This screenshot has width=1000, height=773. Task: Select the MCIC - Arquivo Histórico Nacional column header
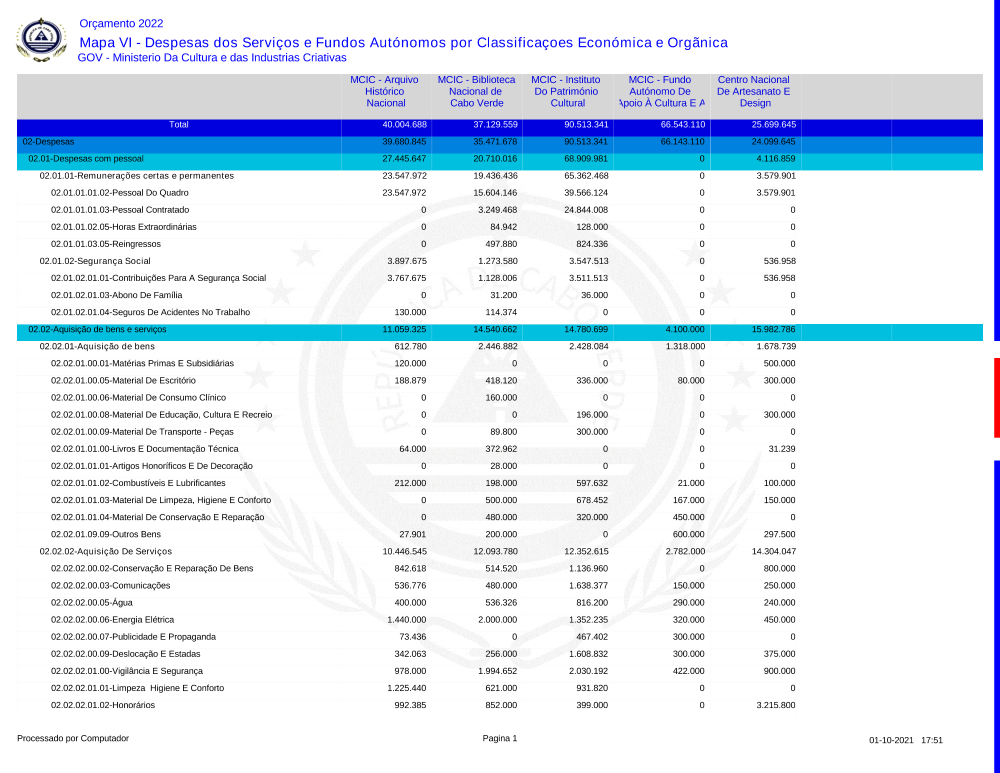(x=385, y=91)
